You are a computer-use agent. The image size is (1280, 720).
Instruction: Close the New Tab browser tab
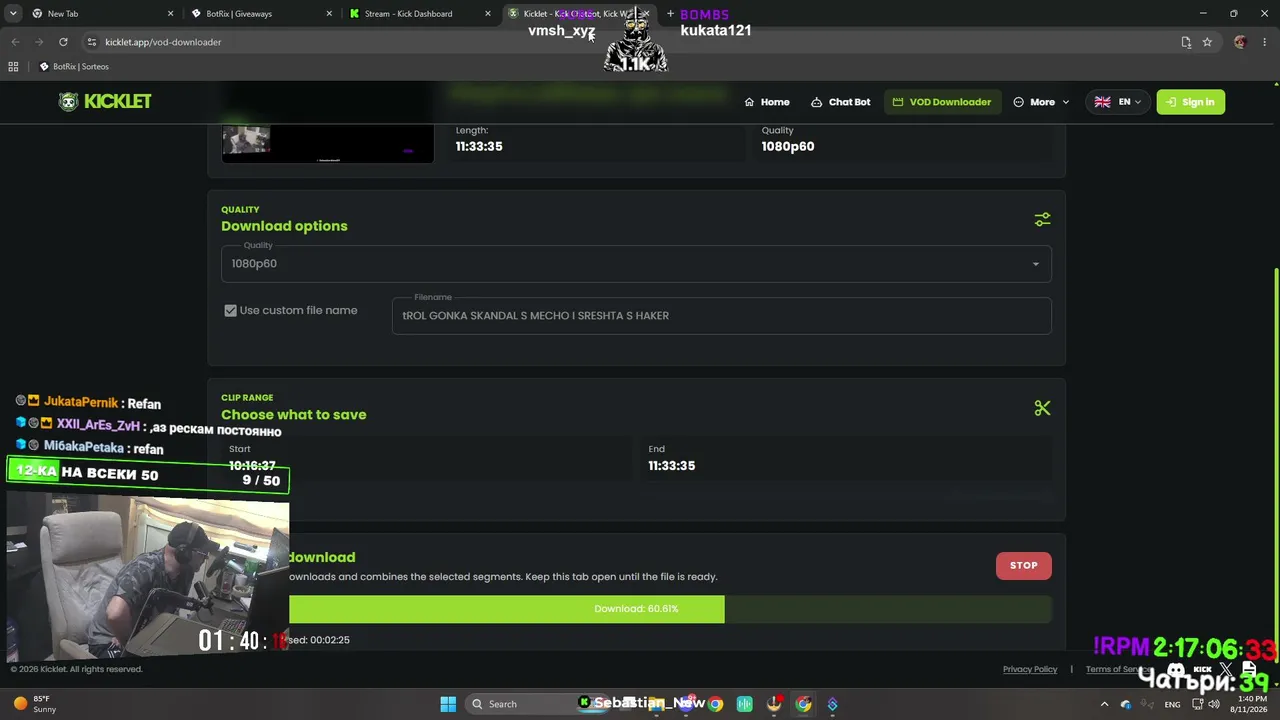click(170, 14)
